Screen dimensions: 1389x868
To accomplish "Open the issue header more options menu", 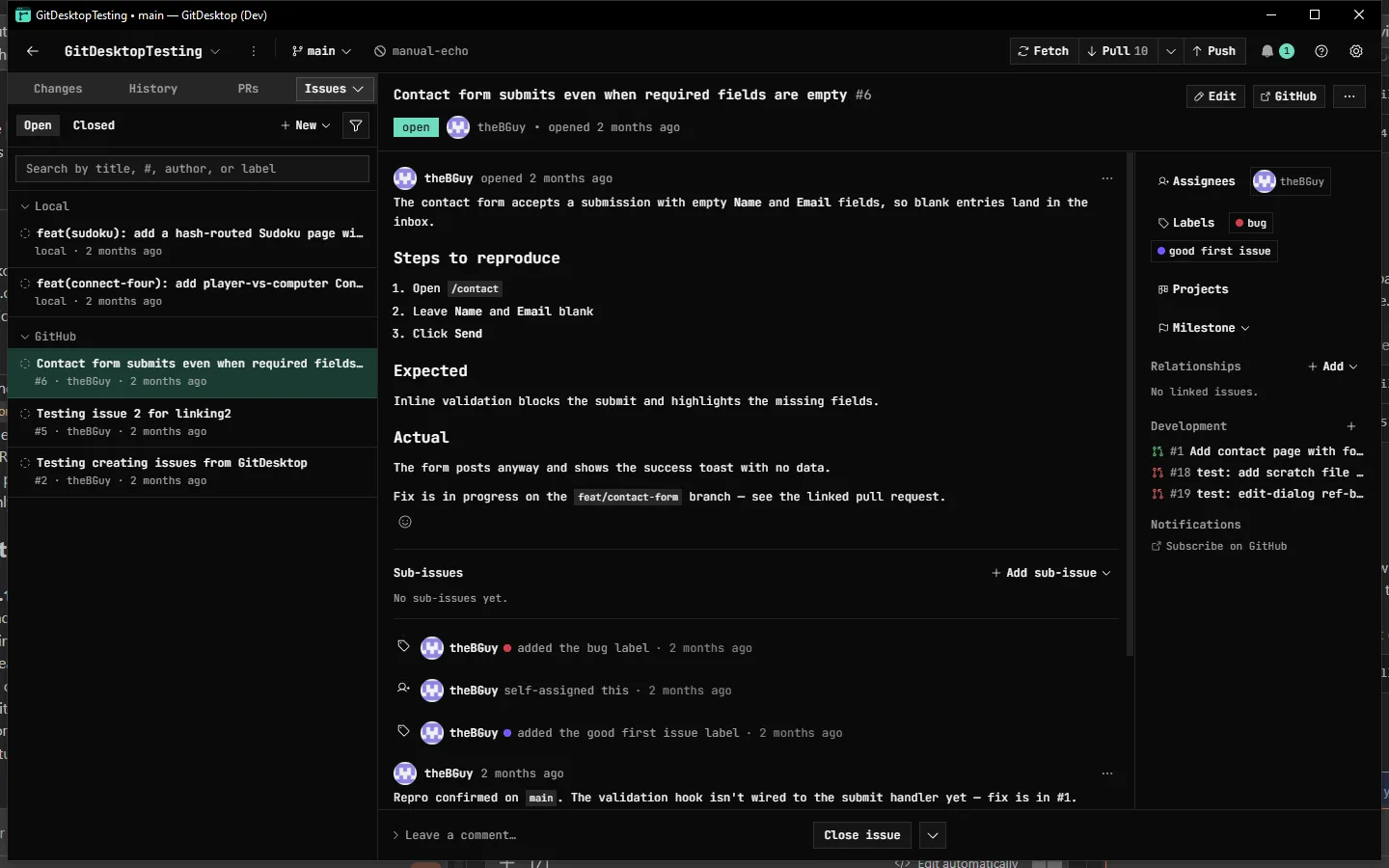I will click(1349, 96).
